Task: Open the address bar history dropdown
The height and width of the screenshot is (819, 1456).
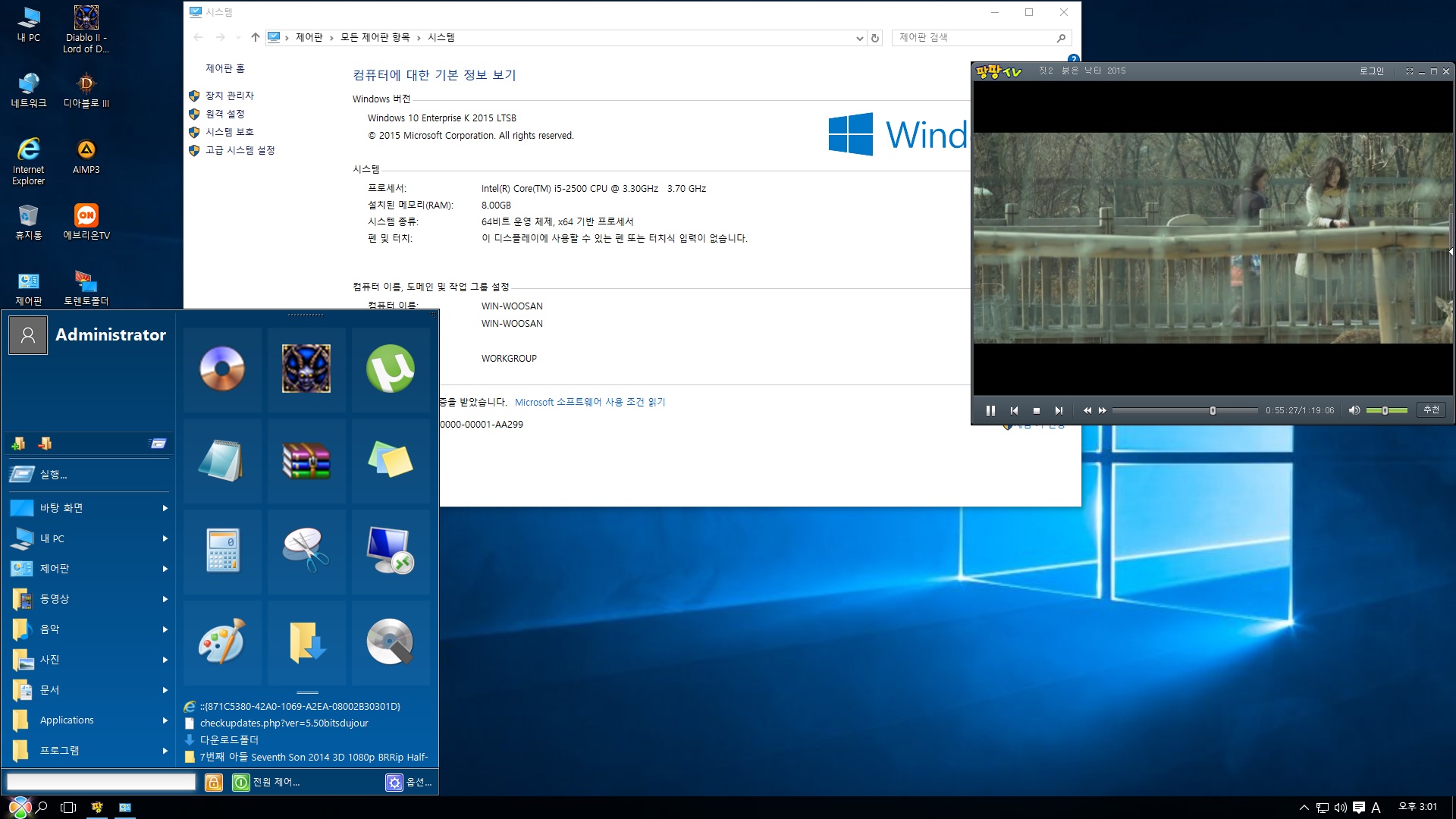Action: tap(859, 38)
